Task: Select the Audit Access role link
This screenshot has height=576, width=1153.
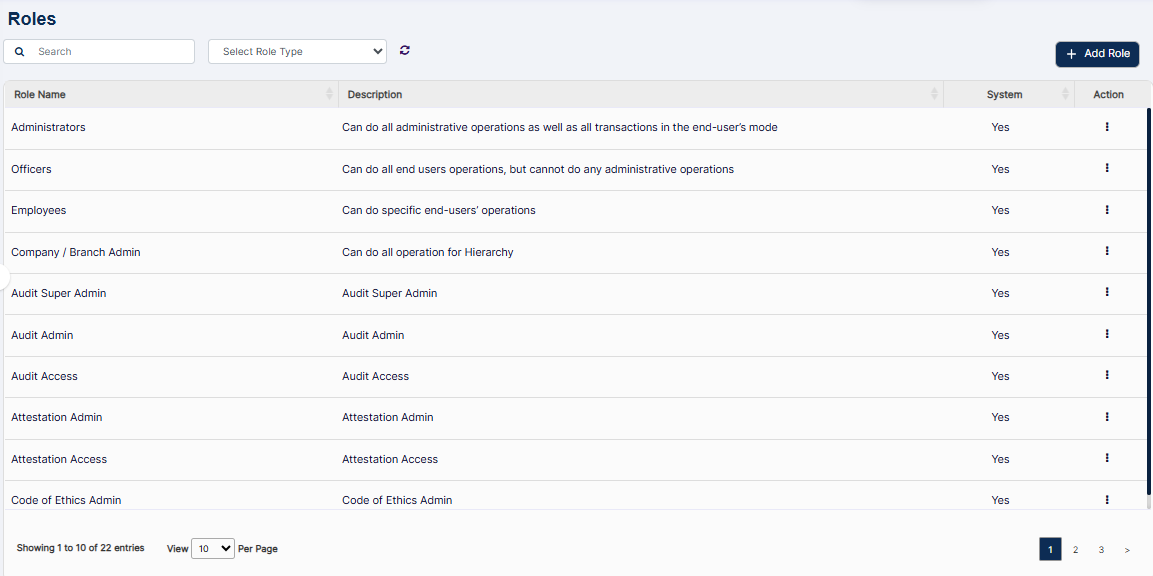Action: click(44, 375)
